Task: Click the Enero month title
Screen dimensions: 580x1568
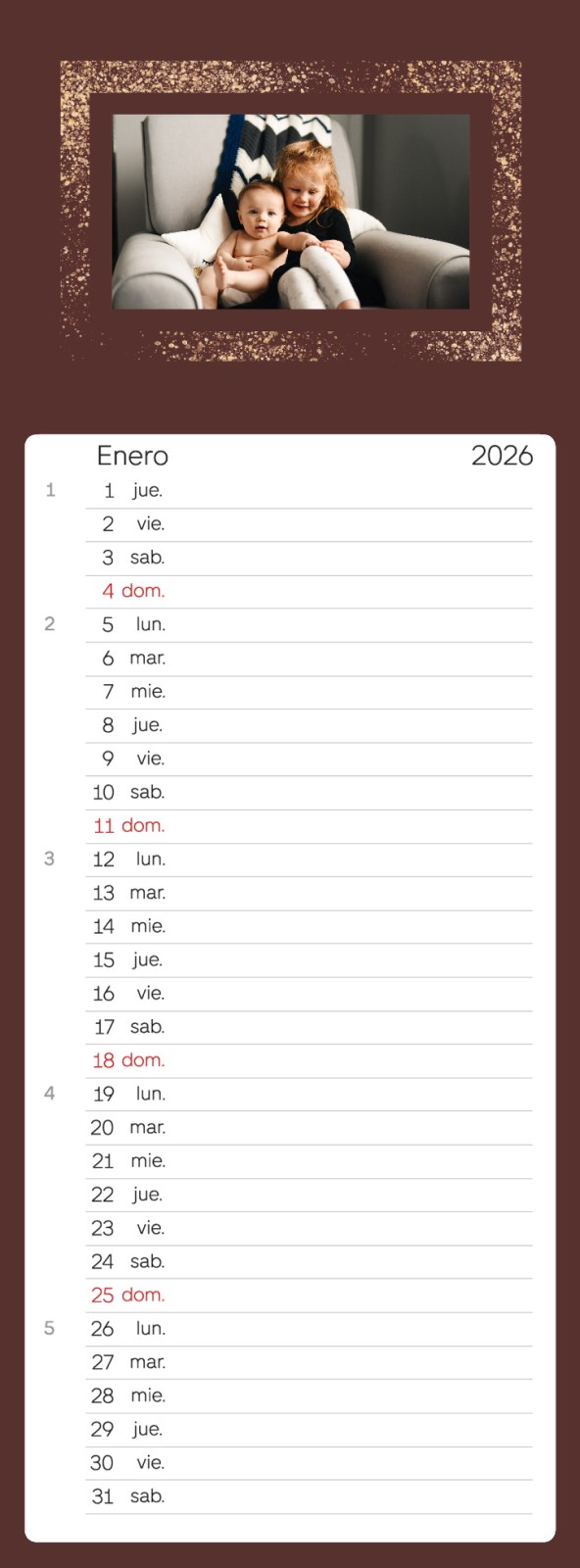Action: pos(132,456)
